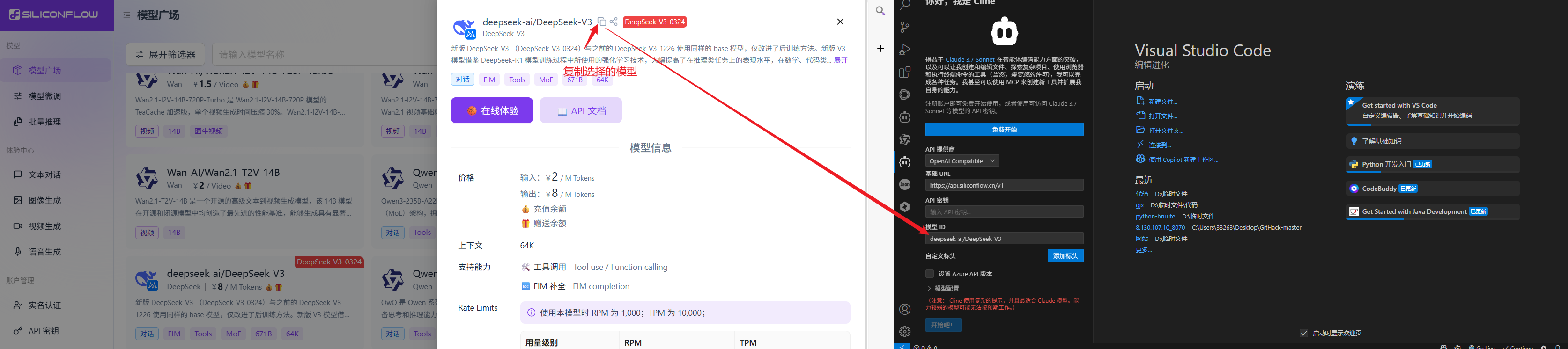Select the FIM tag in model panel
1568x349 pixels.
[x=489, y=80]
